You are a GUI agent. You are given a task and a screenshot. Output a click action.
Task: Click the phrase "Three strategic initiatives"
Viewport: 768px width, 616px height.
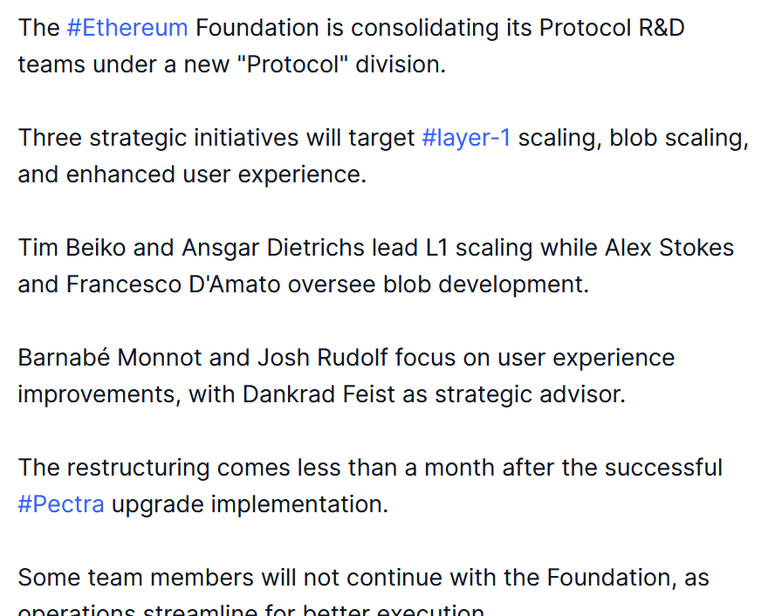(158, 138)
